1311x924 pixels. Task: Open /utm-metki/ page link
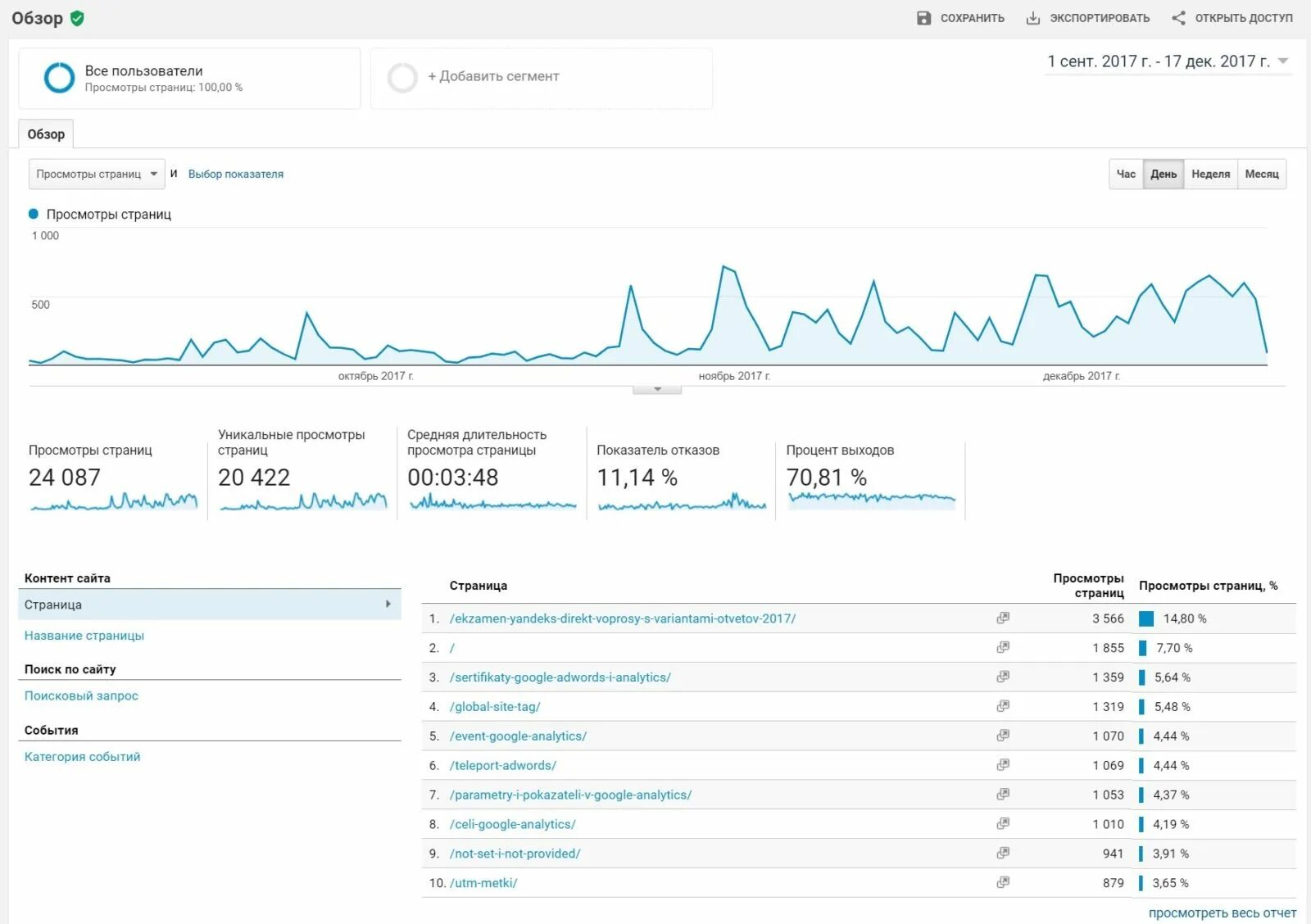point(483,883)
